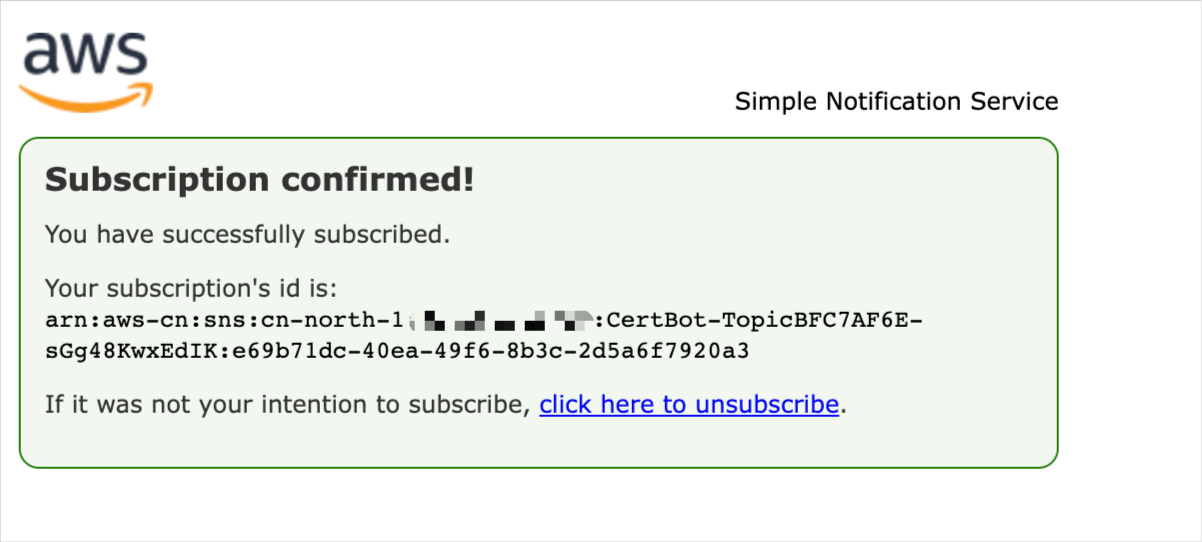Click the orange AWS smile arrow

pos(86,97)
